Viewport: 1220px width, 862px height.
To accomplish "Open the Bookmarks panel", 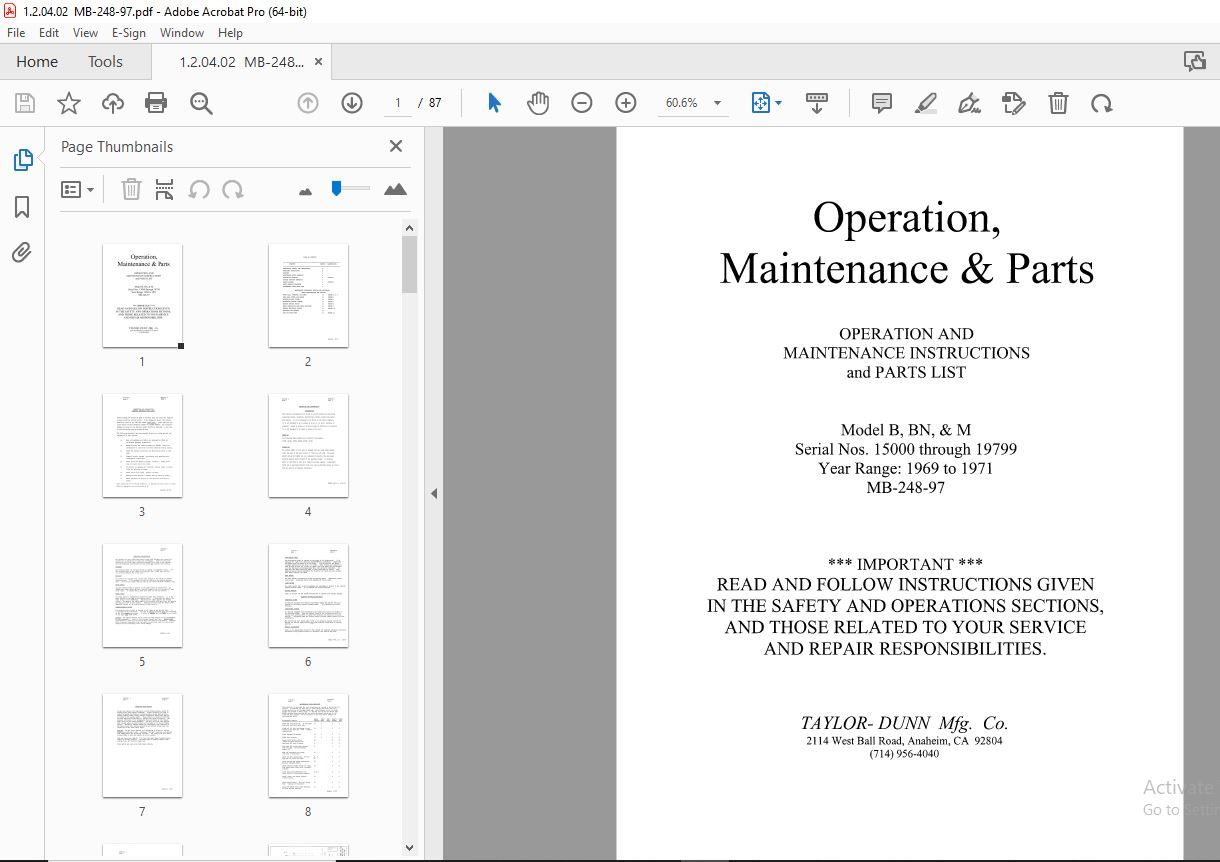I will tap(23, 207).
